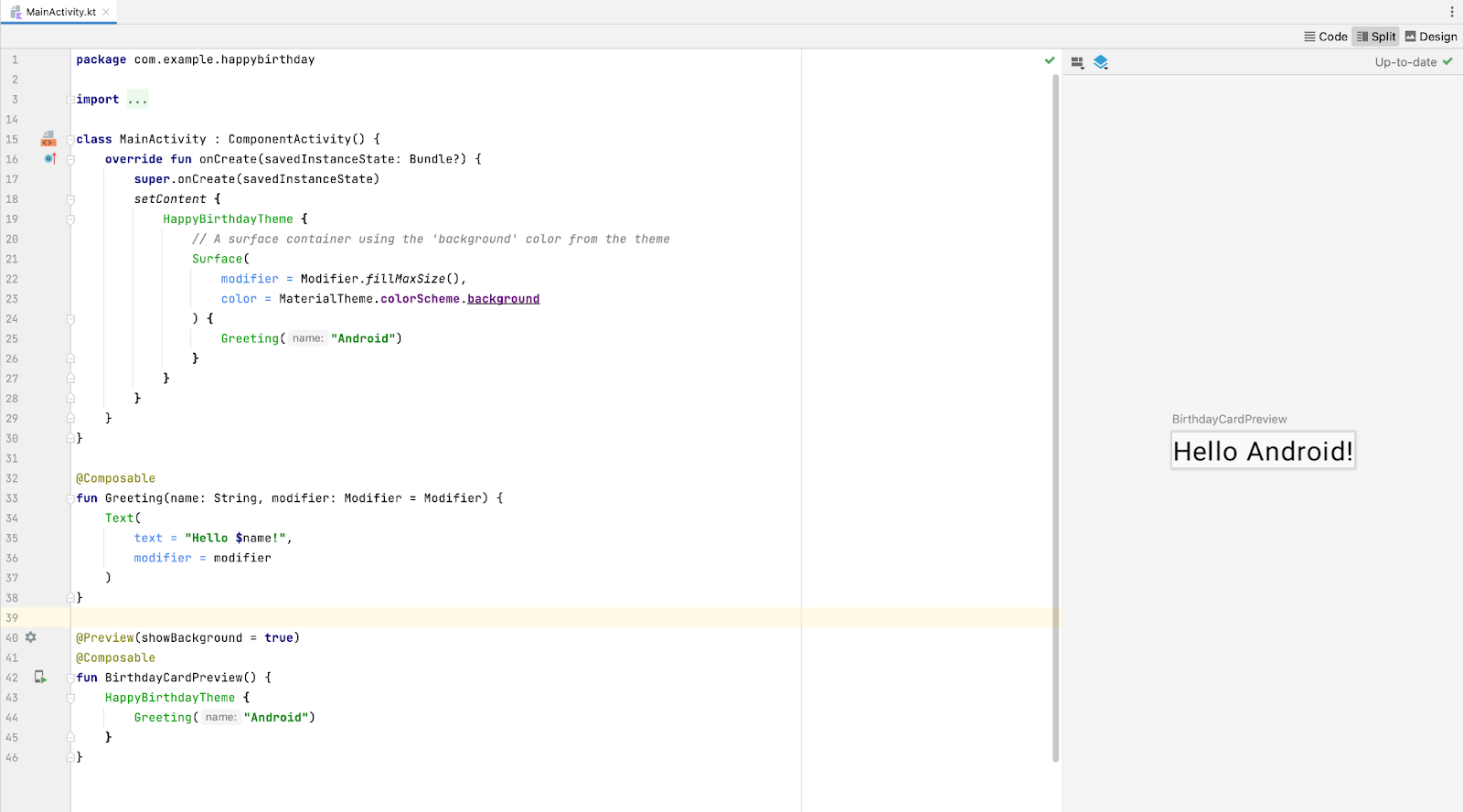Run BirthdayCardPreview on device via gutter icon
This screenshot has height=812, width=1463.
[40, 678]
